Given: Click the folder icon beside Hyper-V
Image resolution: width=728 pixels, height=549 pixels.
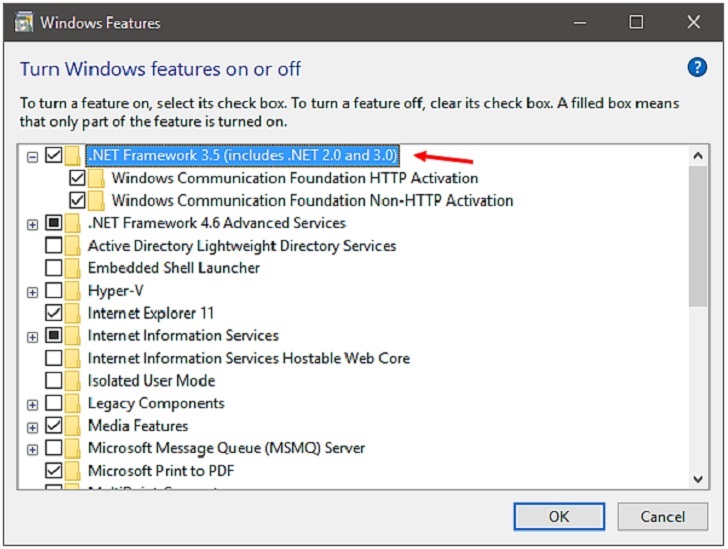Looking at the screenshot, I should click(72, 291).
